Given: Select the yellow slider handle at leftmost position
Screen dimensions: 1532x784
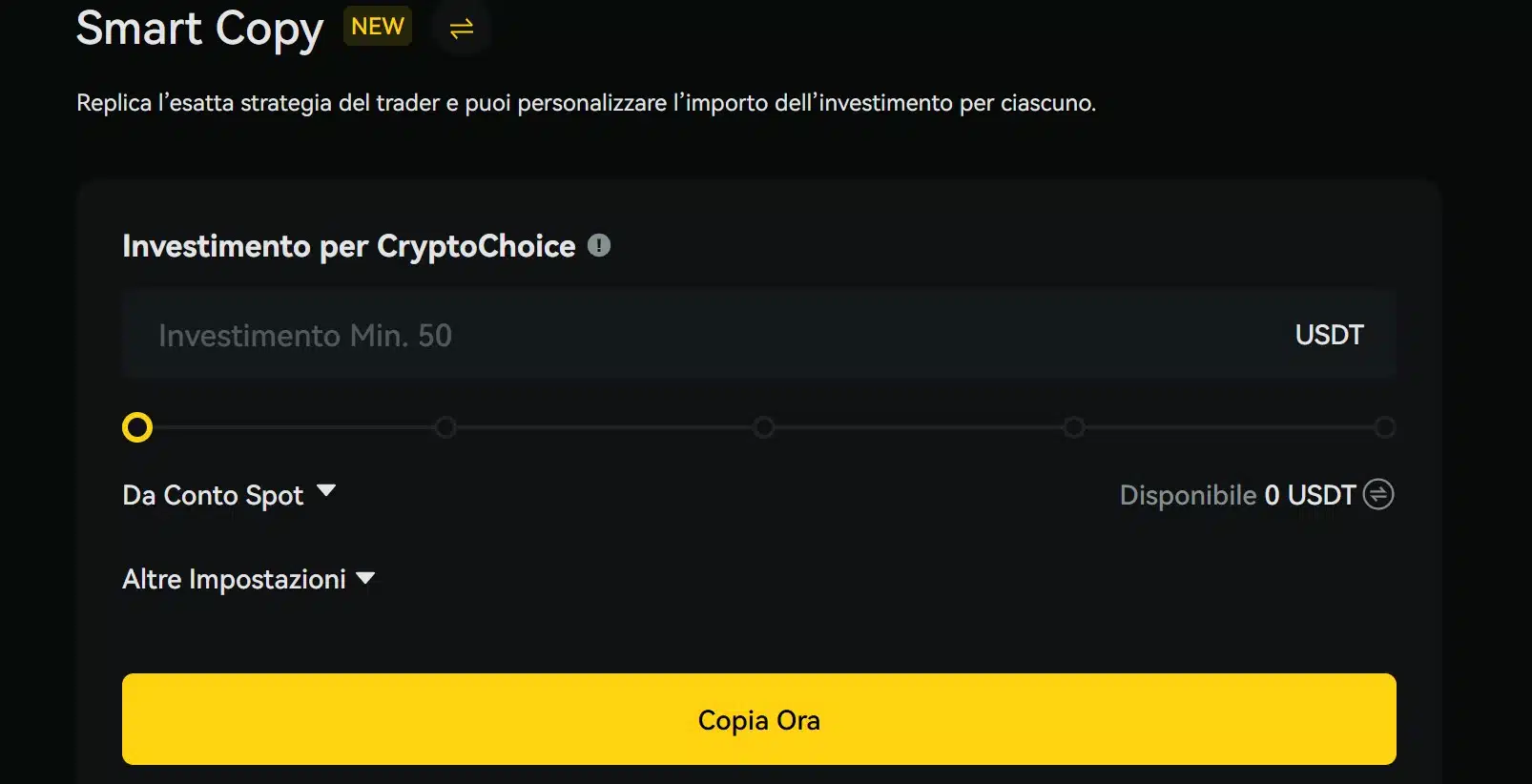Looking at the screenshot, I should pyautogui.click(x=136, y=427).
